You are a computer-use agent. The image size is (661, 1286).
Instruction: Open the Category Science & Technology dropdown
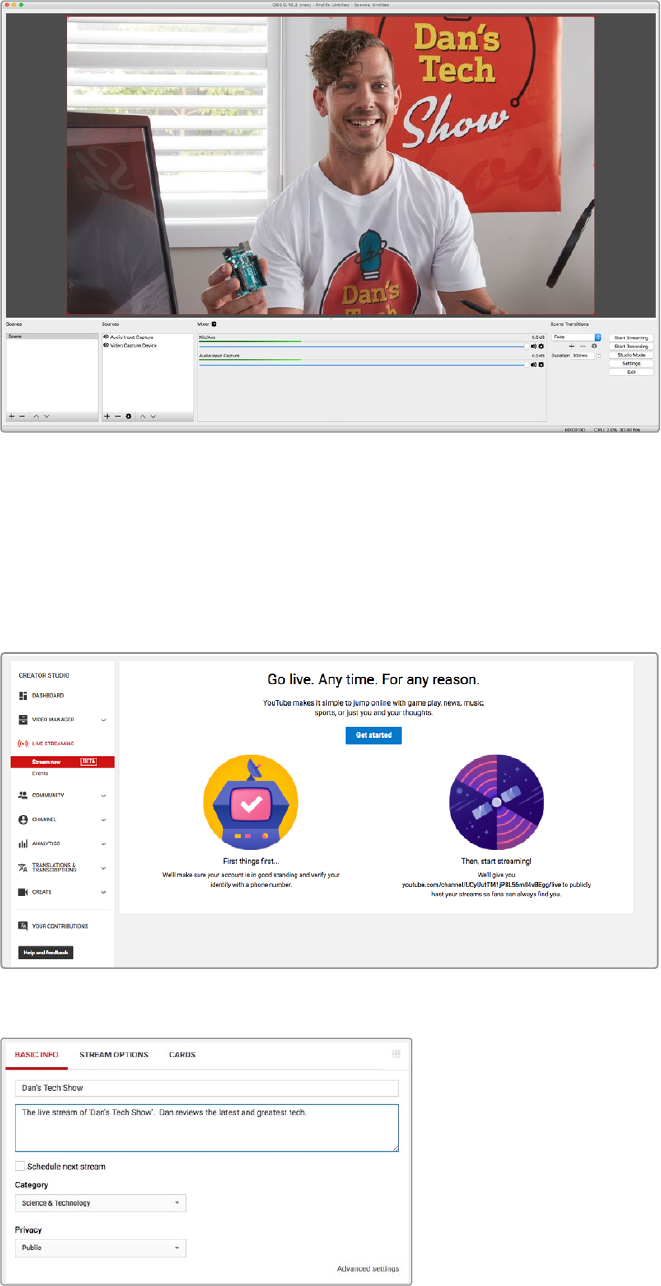[x=101, y=1203]
